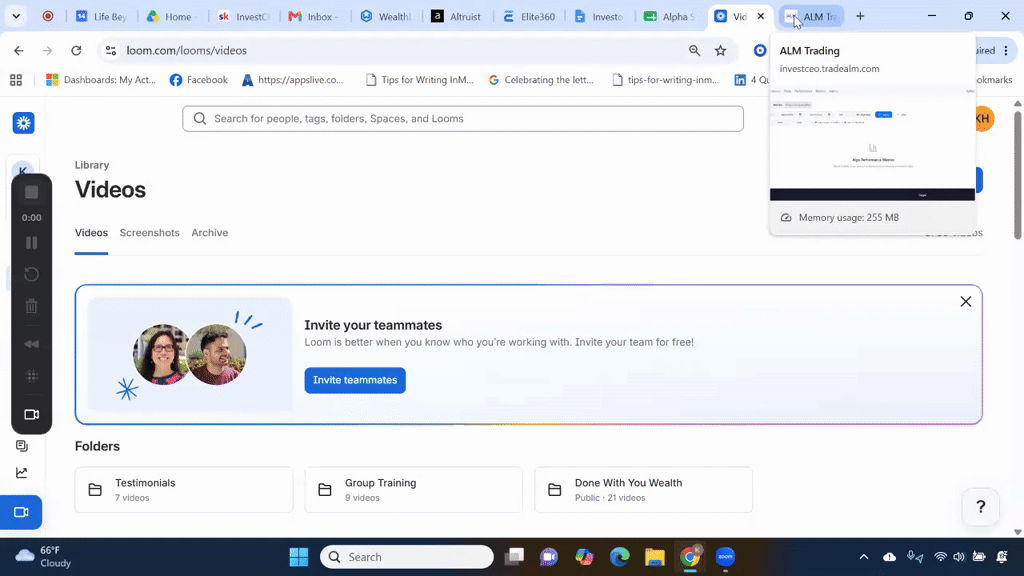Click the Invite teammates button
Image resolution: width=1024 pixels, height=576 pixels.
(355, 380)
